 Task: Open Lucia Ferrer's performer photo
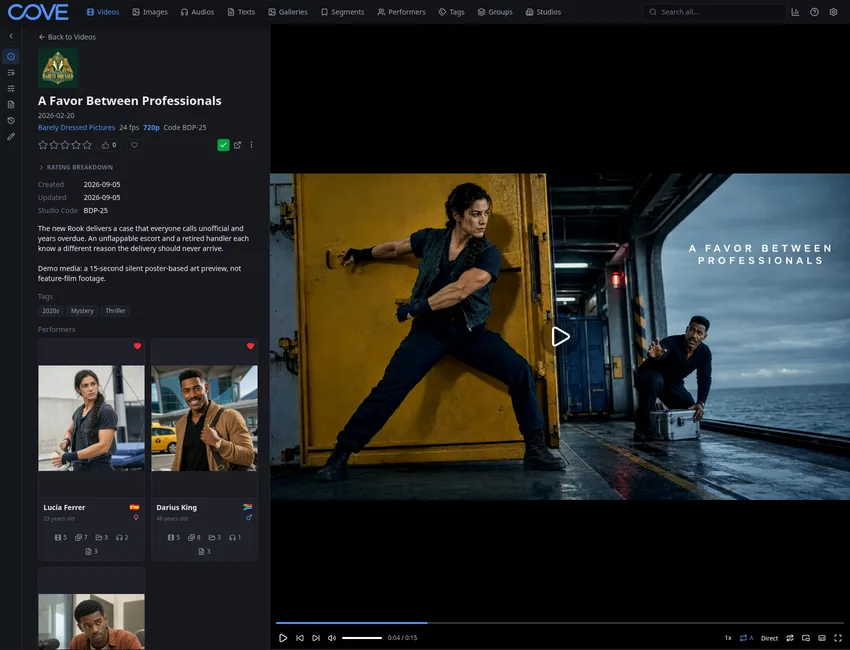[92, 418]
